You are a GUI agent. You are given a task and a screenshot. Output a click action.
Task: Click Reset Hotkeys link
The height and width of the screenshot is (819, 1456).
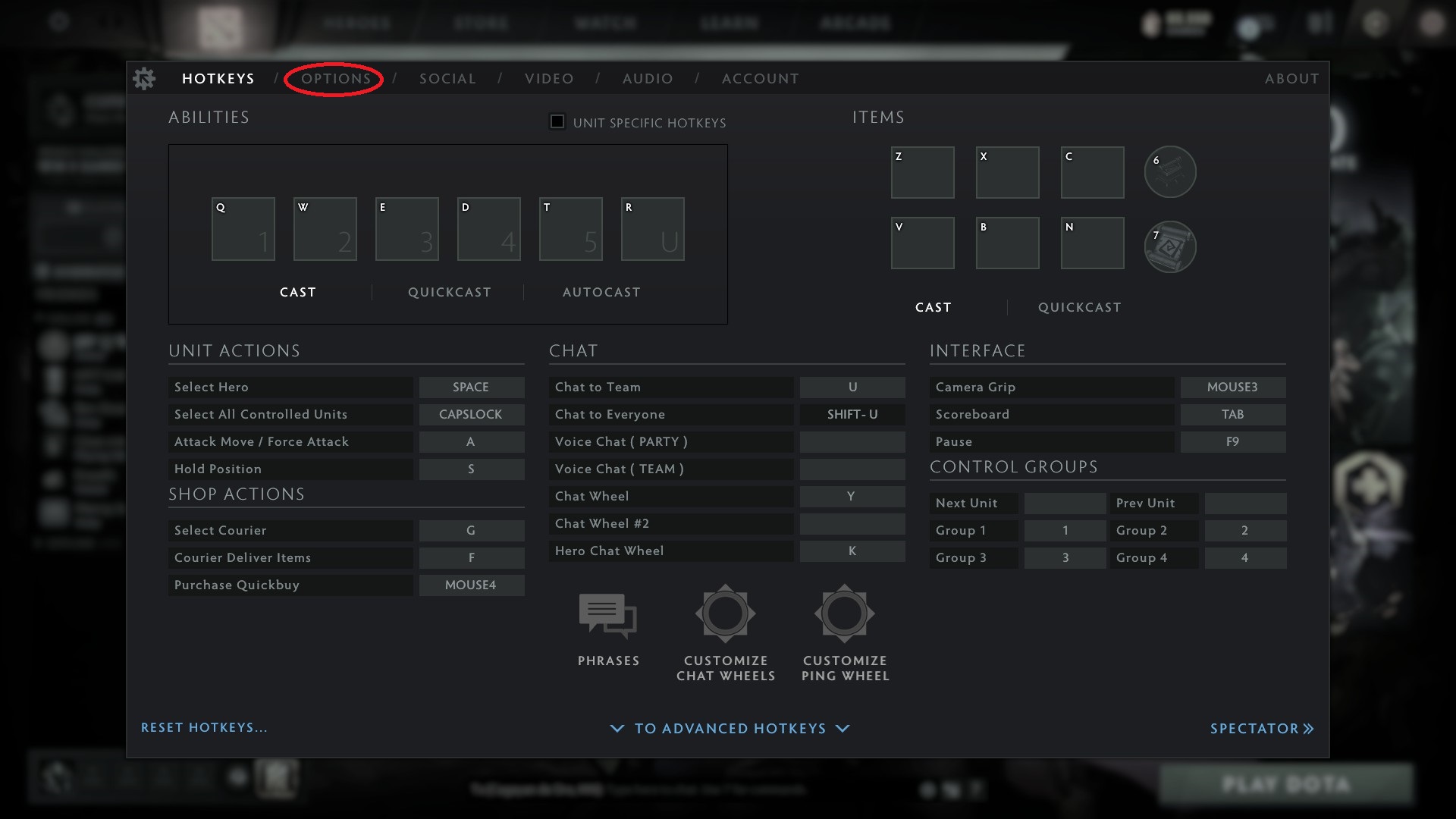pos(204,727)
